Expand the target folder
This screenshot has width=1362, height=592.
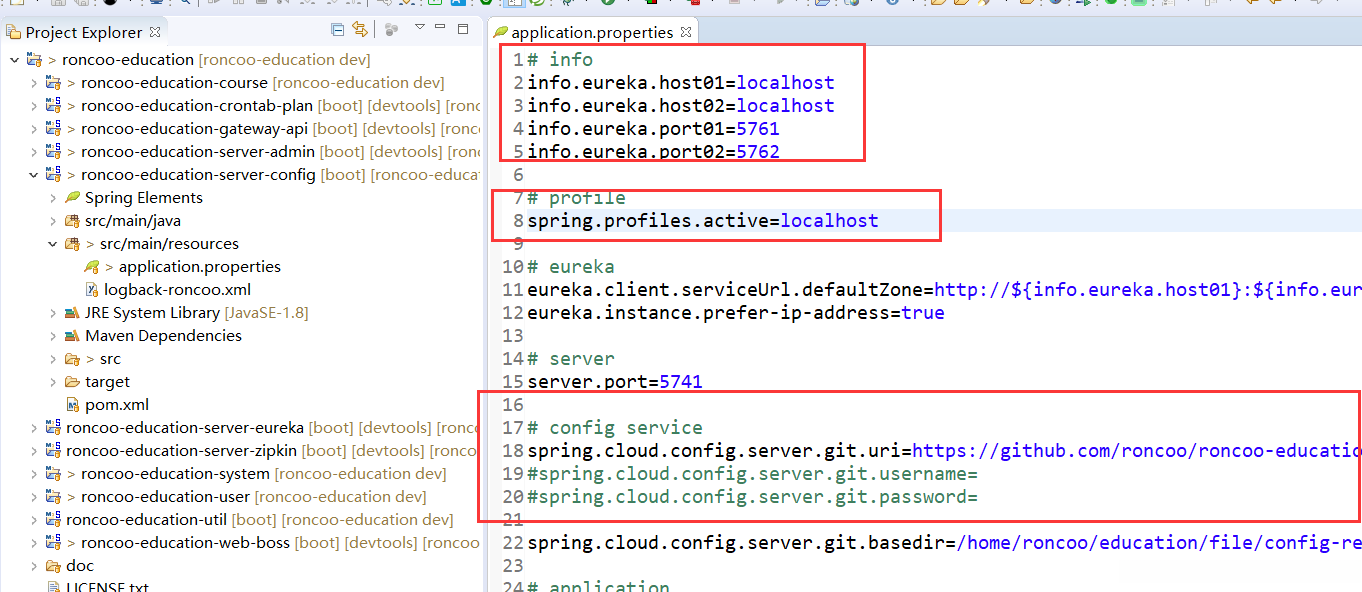click(x=52, y=382)
